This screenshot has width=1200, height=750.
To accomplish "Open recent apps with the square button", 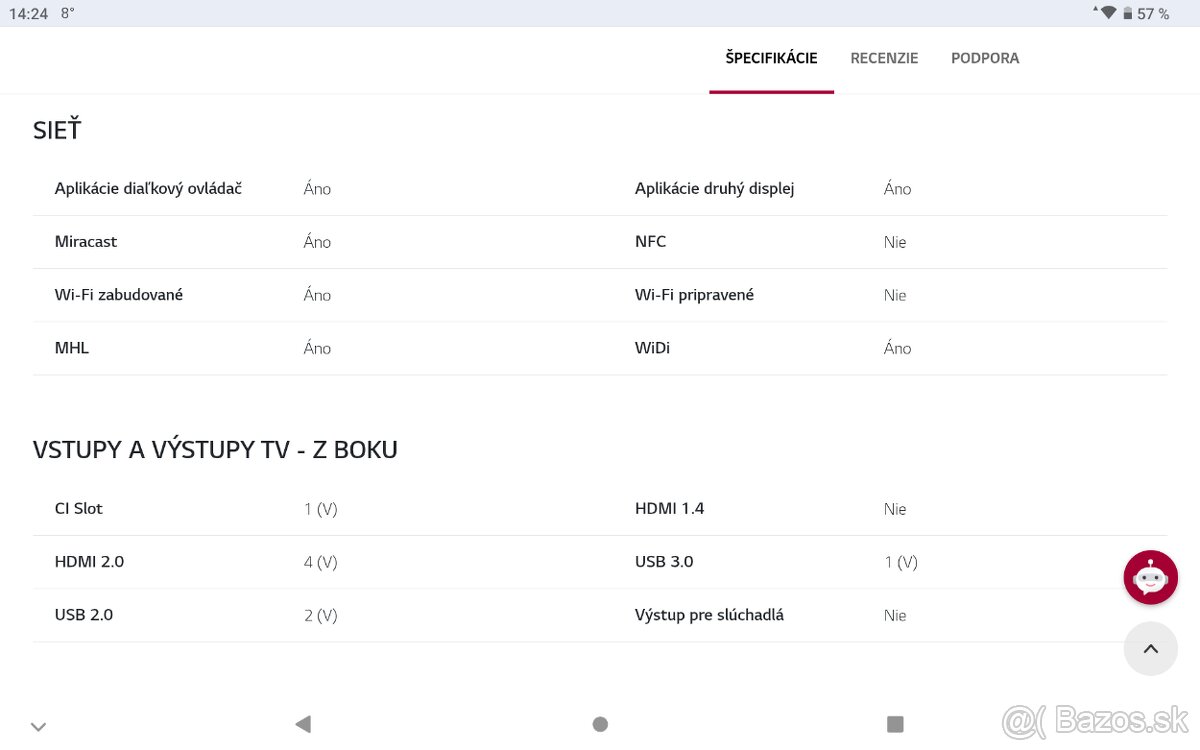I will [895, 723].
